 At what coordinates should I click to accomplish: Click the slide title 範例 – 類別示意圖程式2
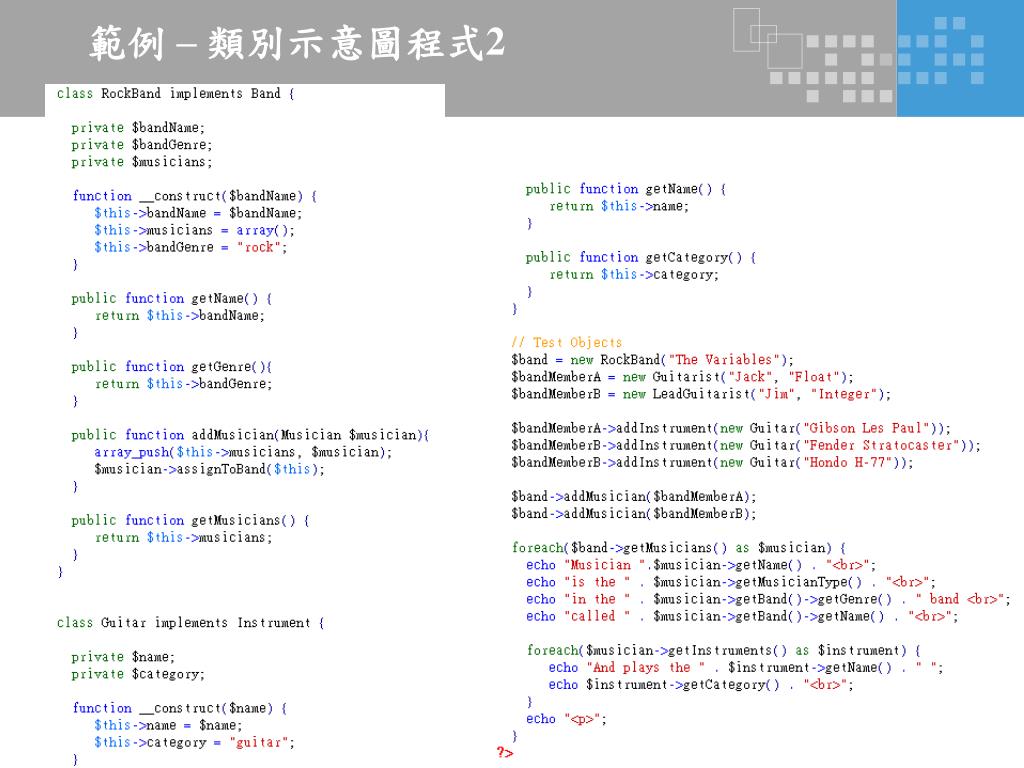pyautogui.click(x=297, y=44)
